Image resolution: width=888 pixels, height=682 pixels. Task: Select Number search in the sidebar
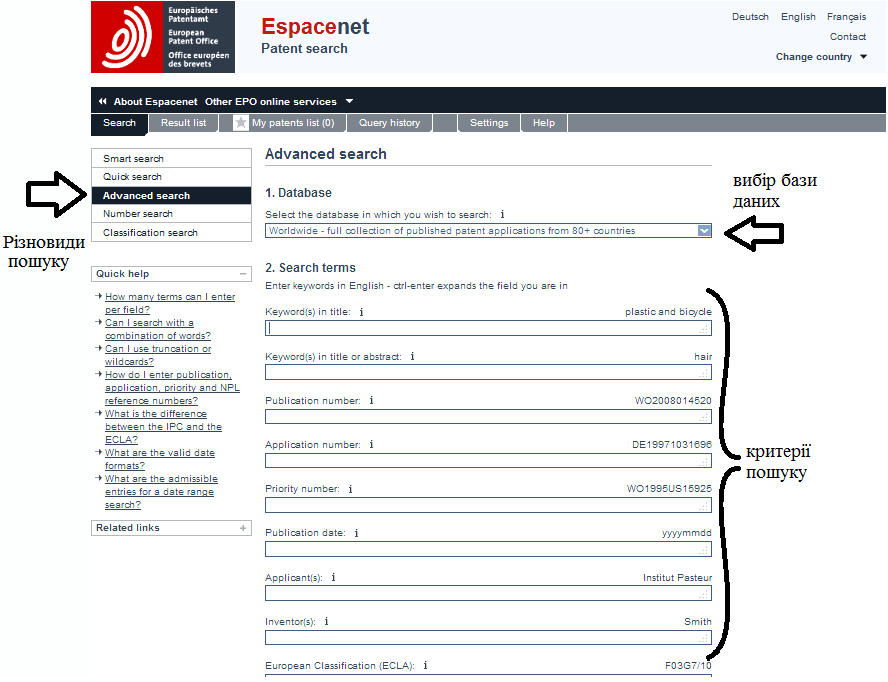171,214
